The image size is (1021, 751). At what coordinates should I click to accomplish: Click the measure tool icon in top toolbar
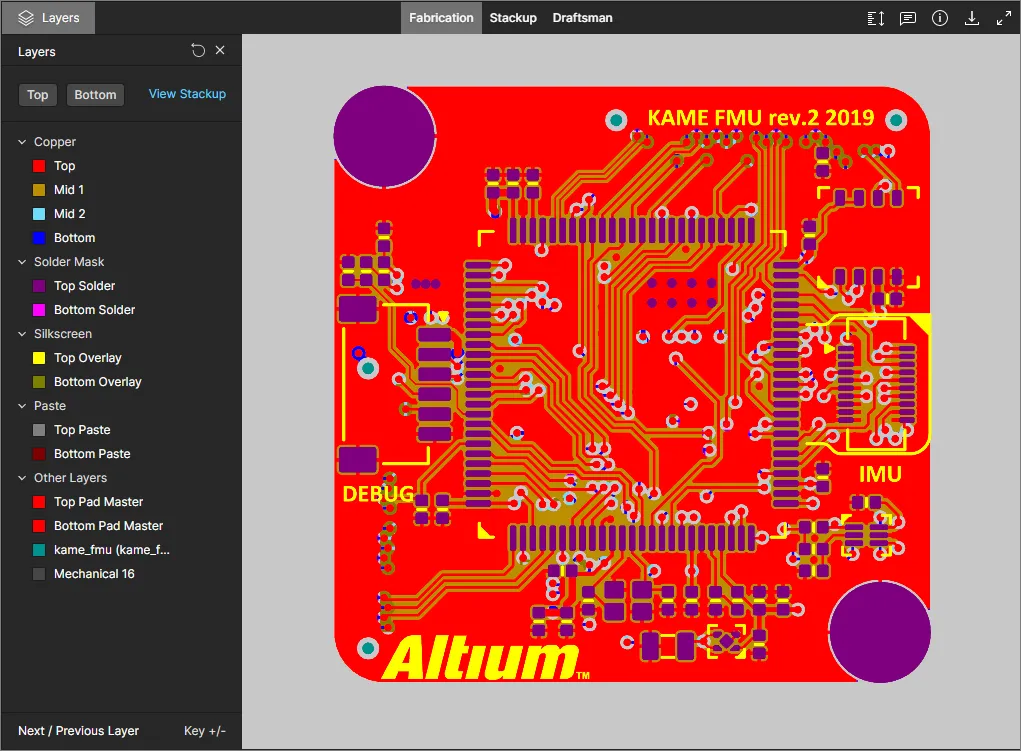coord(875,18)
